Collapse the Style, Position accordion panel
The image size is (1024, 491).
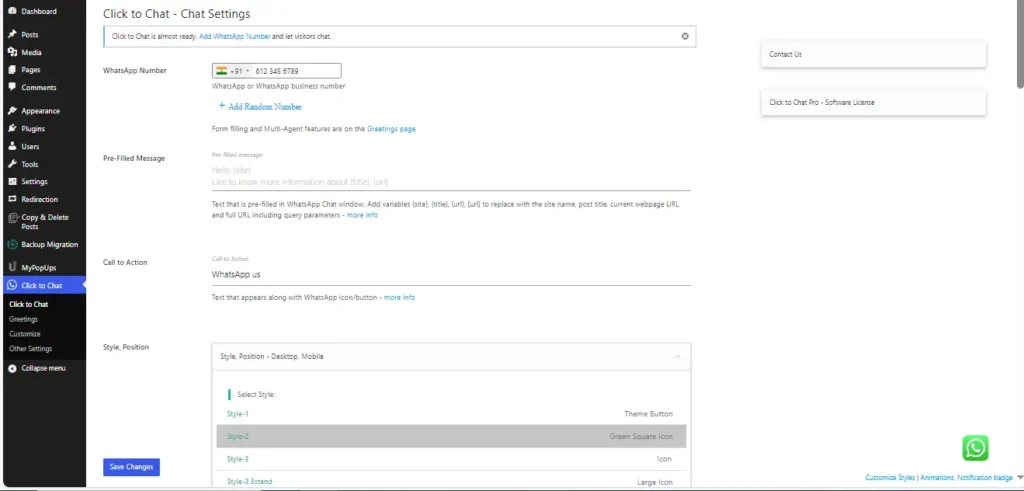677,356
